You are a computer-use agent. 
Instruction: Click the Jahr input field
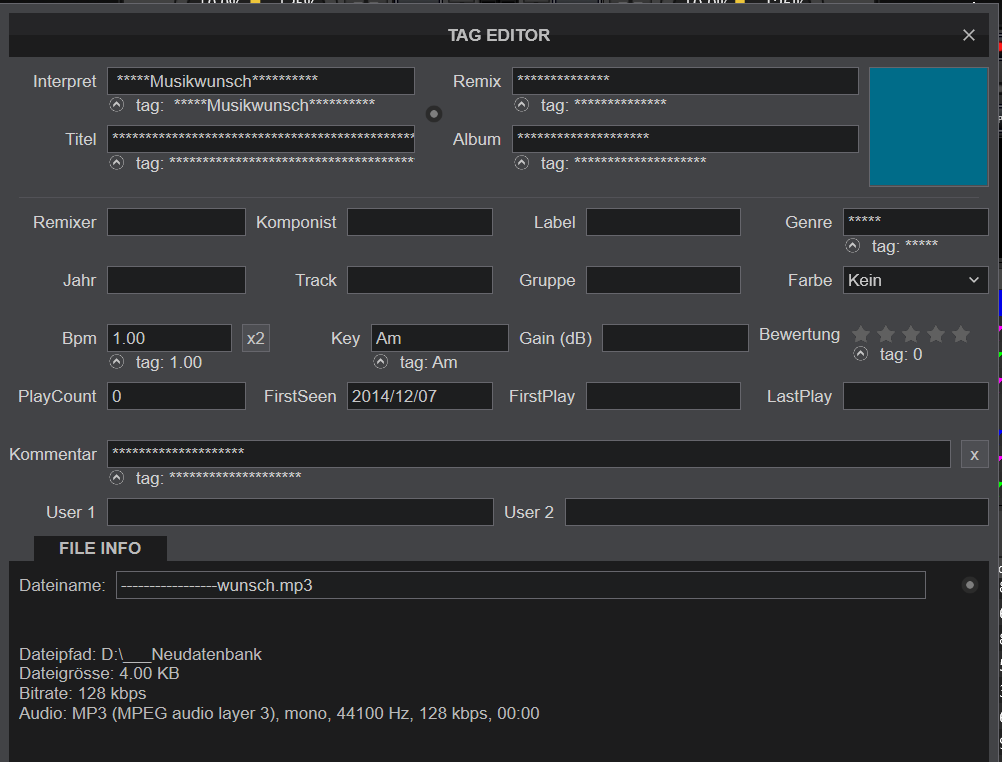click(176, 280)
